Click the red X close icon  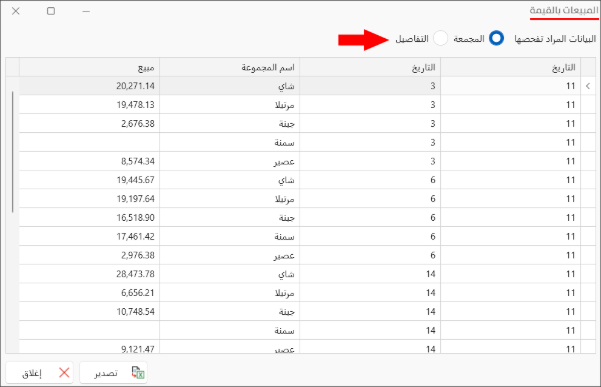click(64, 373)
